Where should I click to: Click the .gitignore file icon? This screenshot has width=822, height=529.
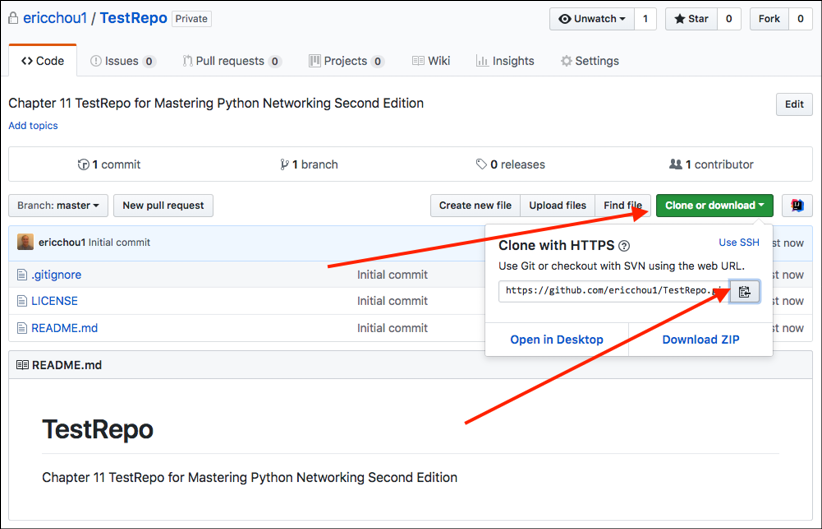coord(21,275)
